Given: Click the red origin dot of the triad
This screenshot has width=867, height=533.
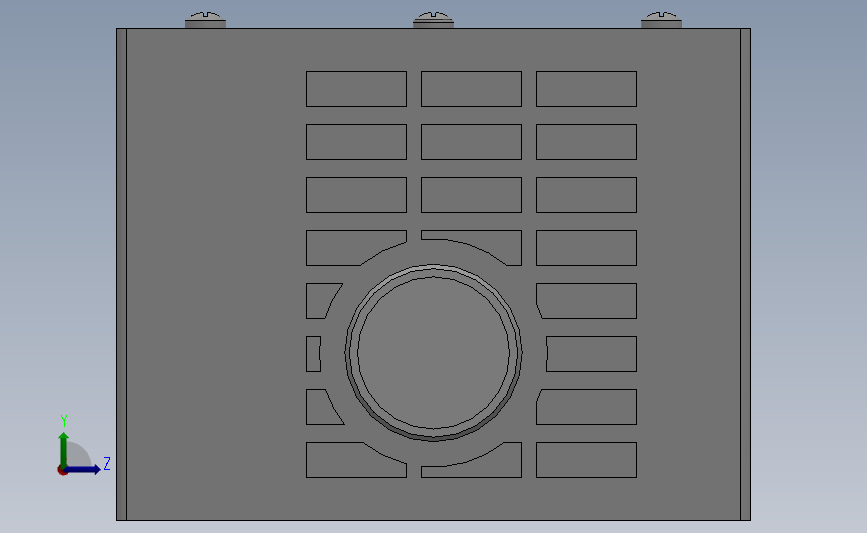Looking at the screenshot, I should [62, 470].
